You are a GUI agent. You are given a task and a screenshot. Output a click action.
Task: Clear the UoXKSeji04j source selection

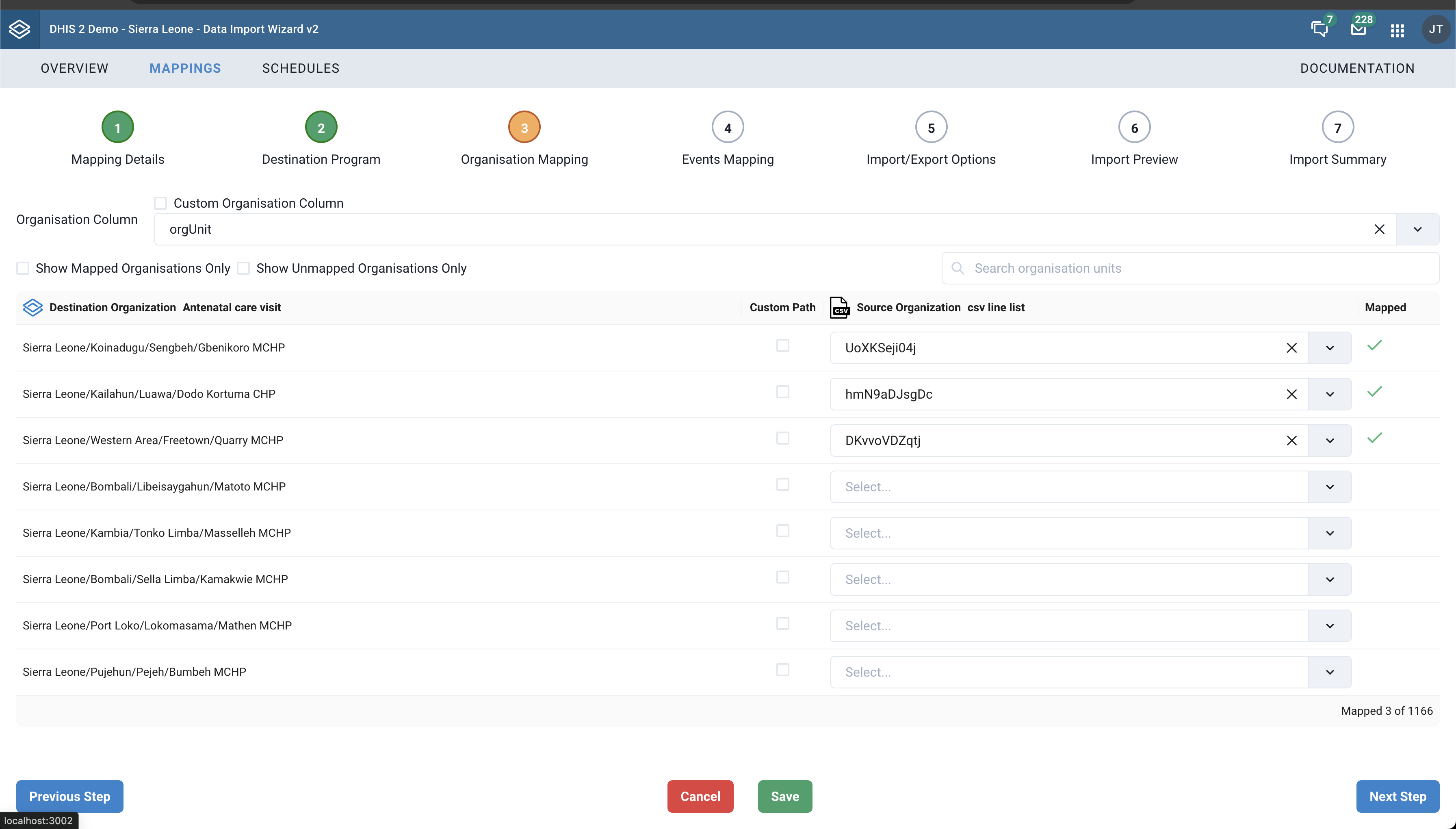1291,348
